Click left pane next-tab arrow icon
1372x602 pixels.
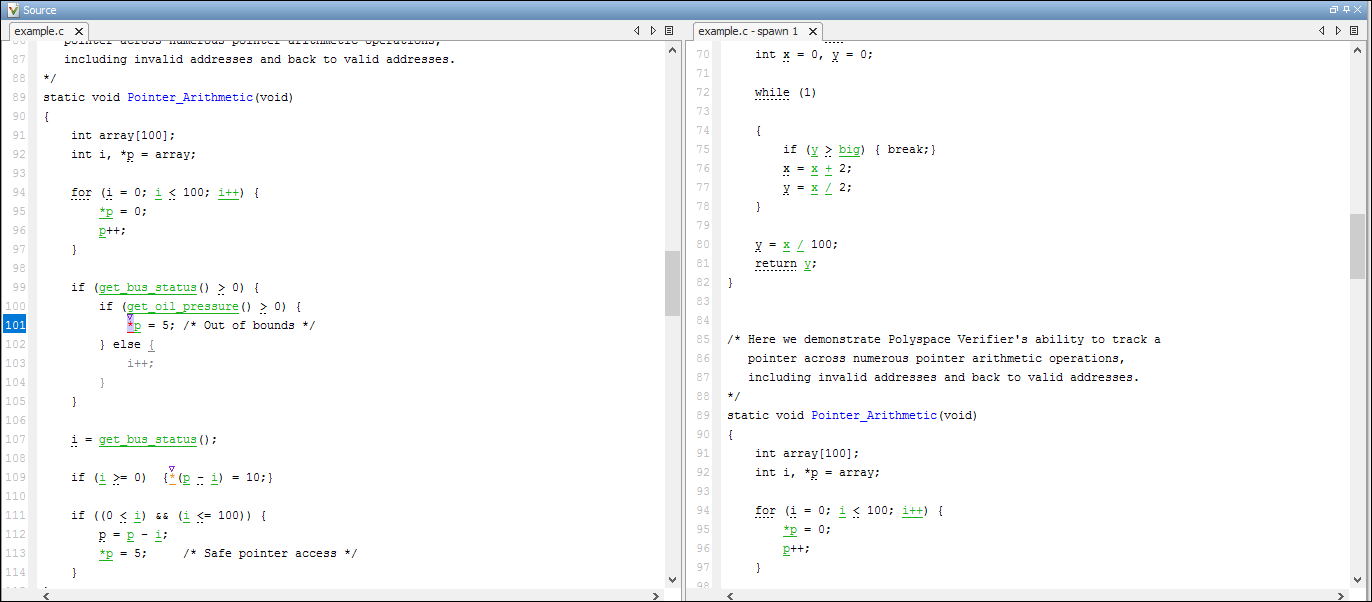click(653, 31)
